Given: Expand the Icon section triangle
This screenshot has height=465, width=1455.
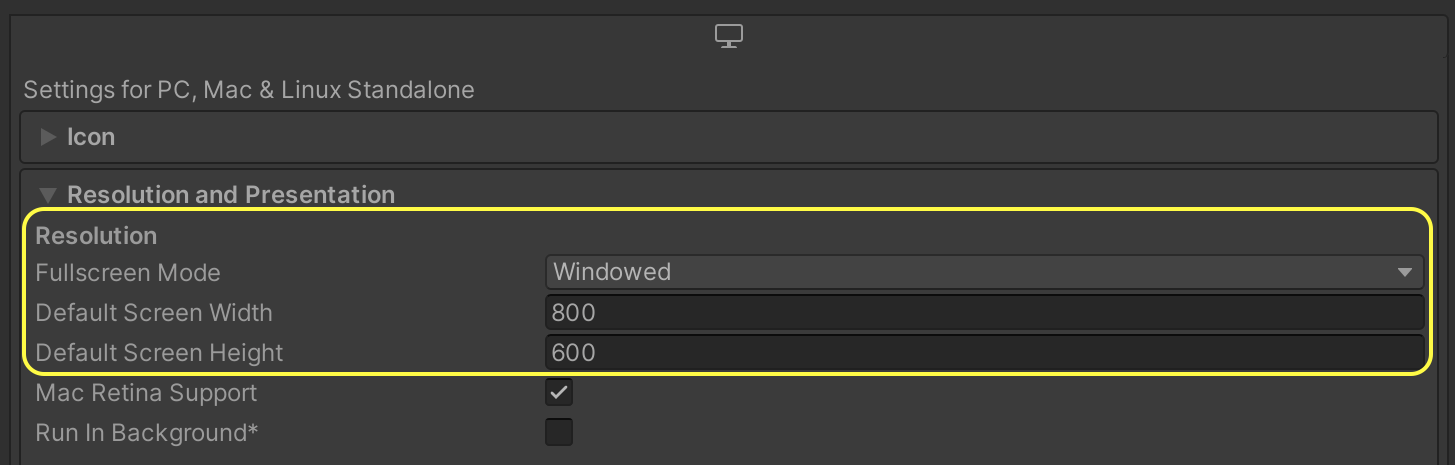Looking at the screenshot, I should [47, 137].
